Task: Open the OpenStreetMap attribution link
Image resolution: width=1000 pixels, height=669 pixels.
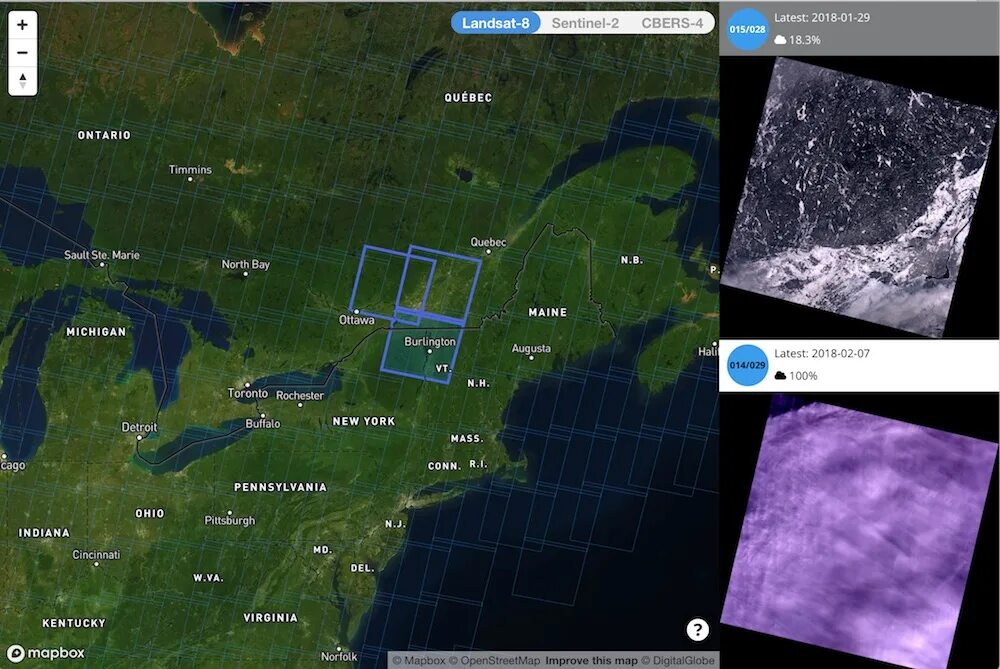Action: coord(495,661)
